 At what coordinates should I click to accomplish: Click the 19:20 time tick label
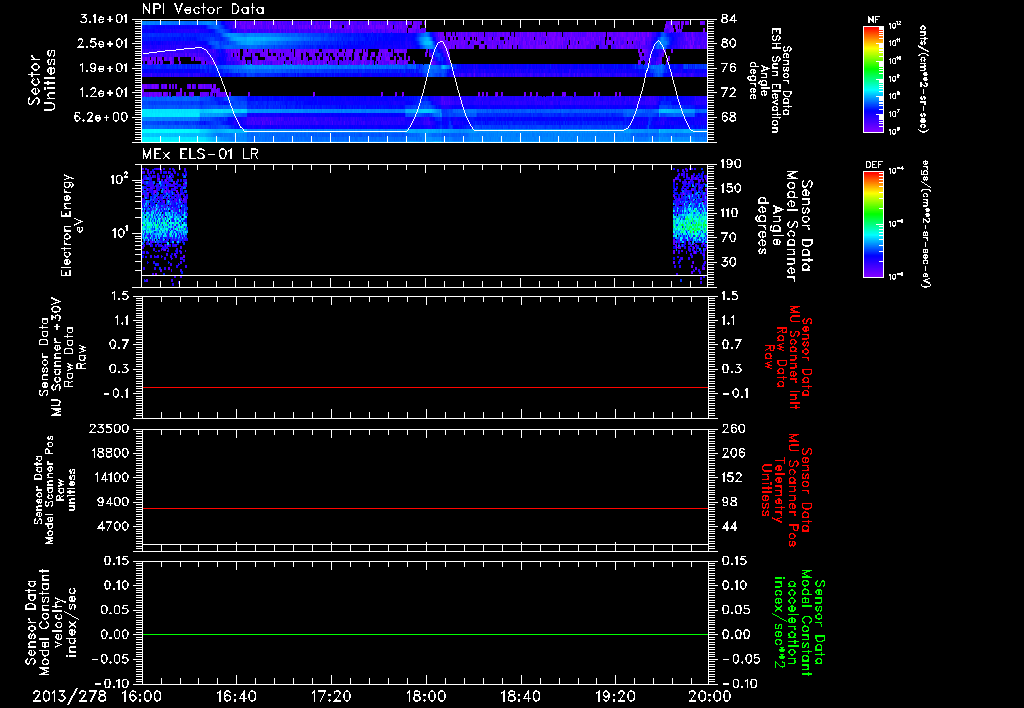click(x=615, y=696)
